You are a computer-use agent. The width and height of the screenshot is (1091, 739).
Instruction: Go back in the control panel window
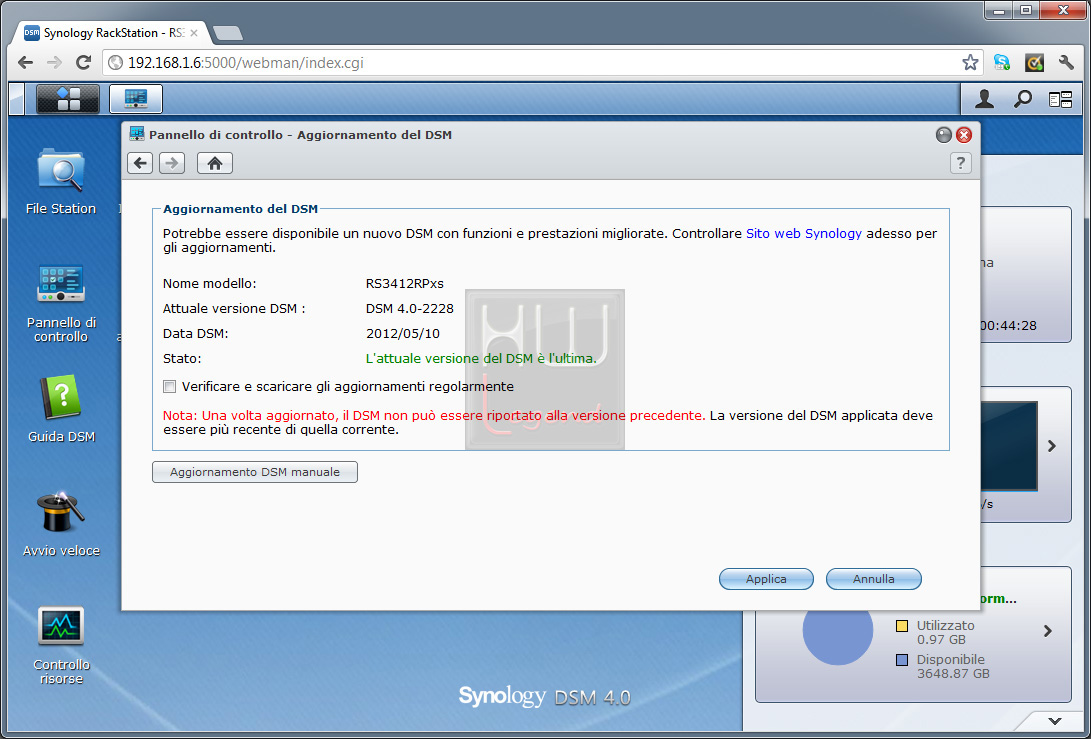[140, 164]
